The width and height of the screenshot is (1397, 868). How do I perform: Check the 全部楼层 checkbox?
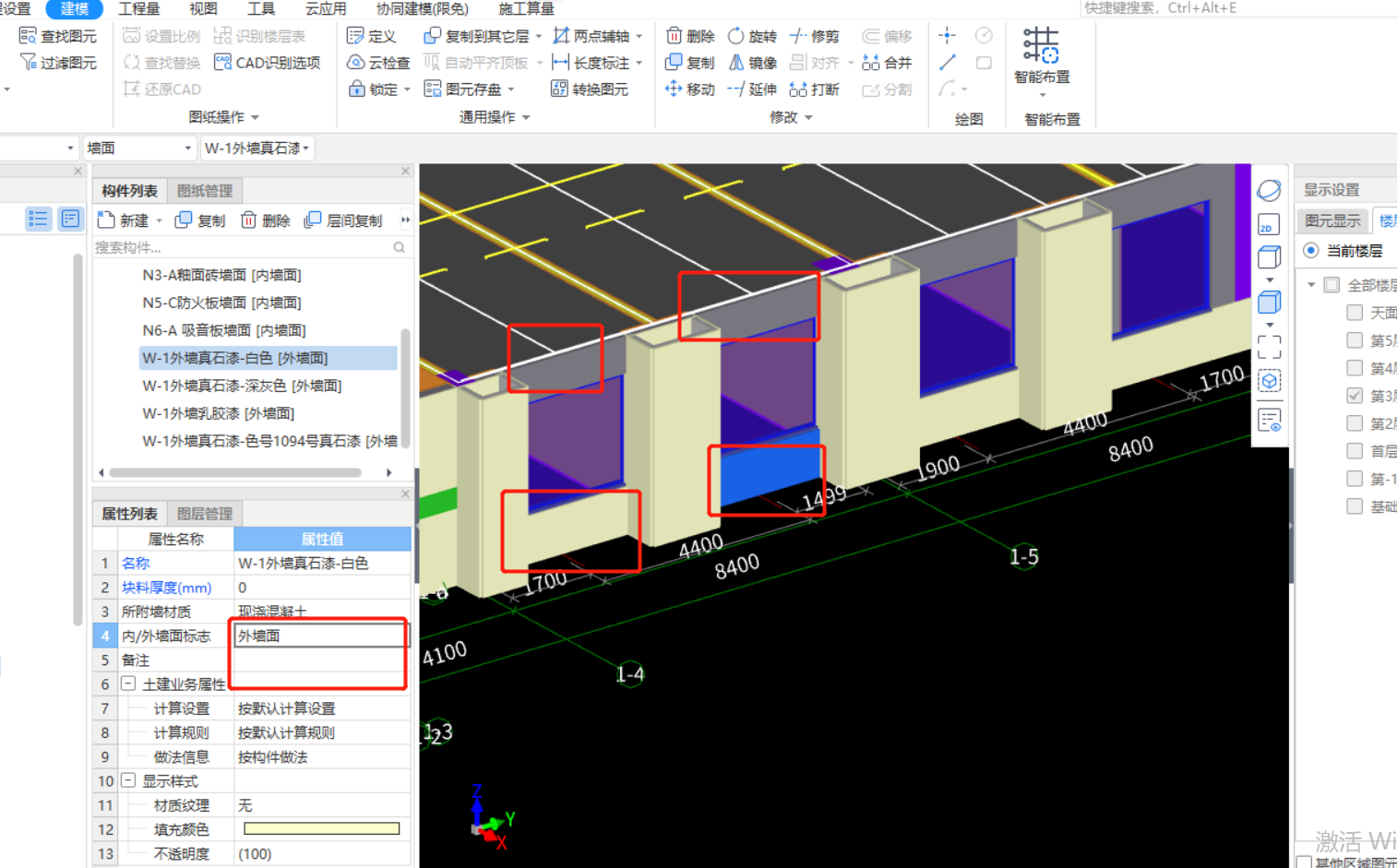pos(1331,285)
